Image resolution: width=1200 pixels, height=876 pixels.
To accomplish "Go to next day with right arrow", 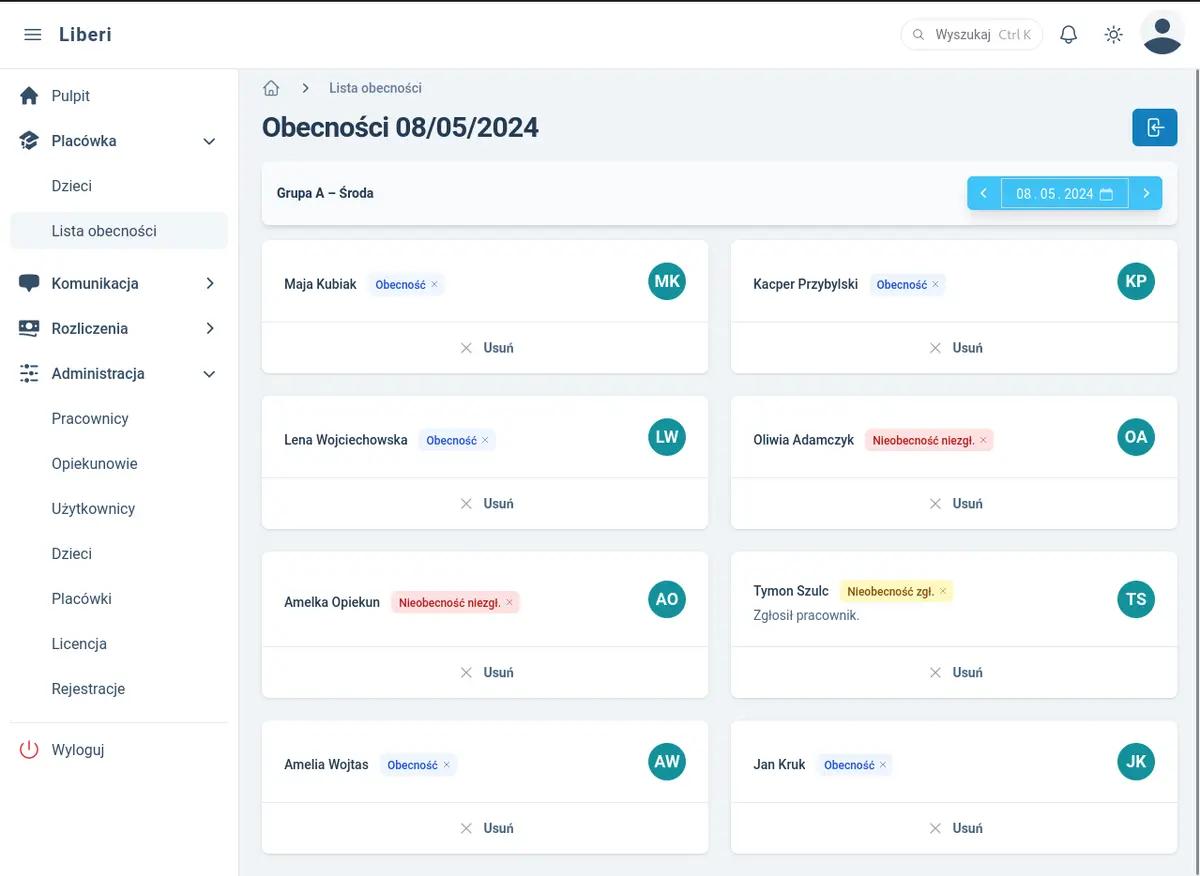I will point(1146,194).
